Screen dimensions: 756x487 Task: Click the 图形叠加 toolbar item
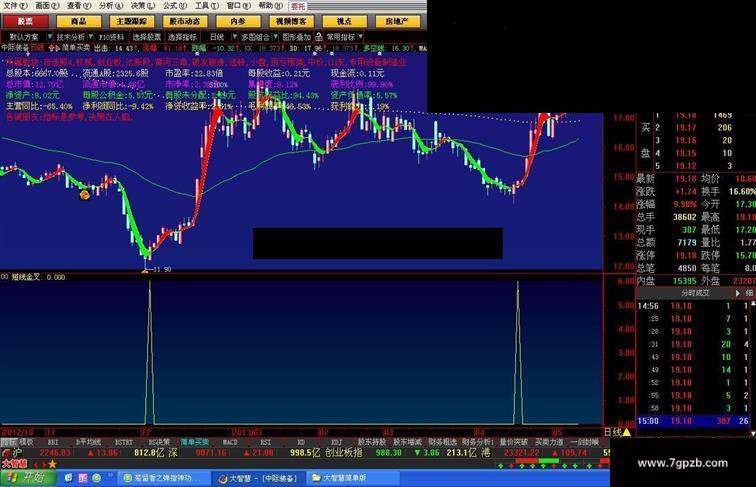point(296,37)
